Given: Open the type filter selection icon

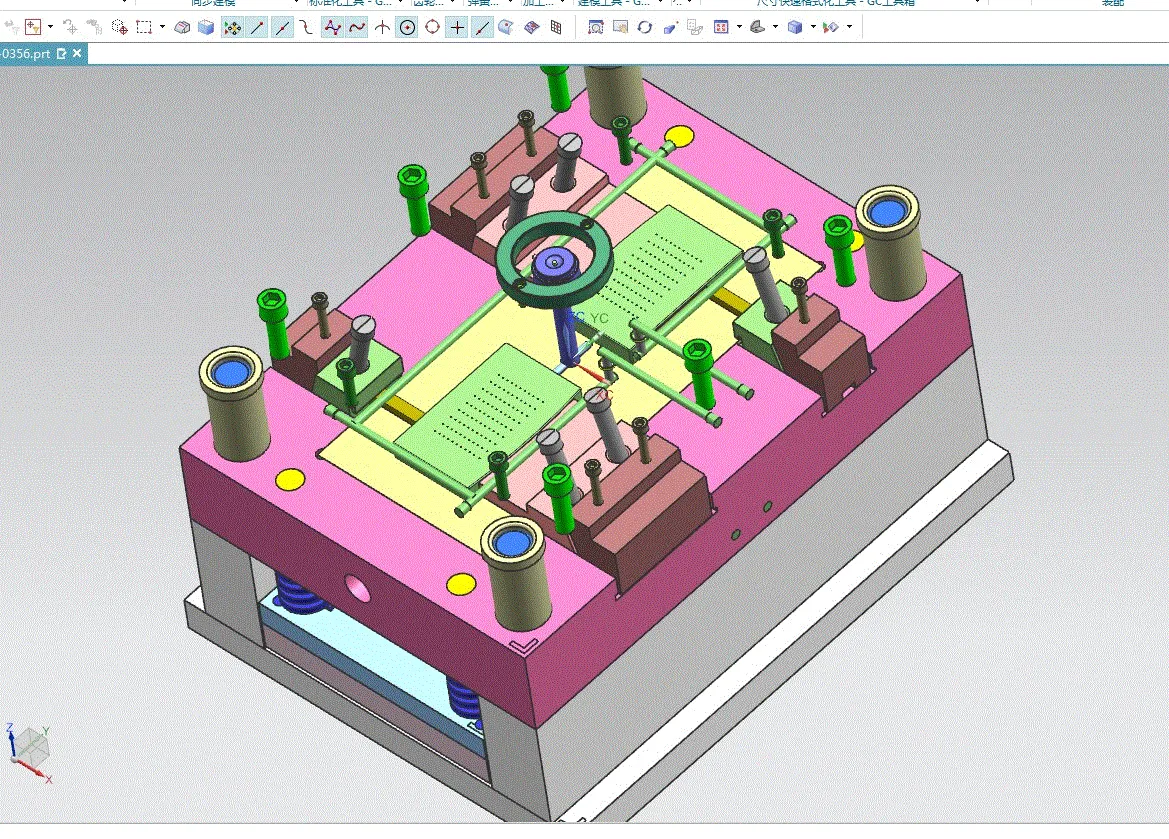Looking at the screenshot, I should click(32, 28).
